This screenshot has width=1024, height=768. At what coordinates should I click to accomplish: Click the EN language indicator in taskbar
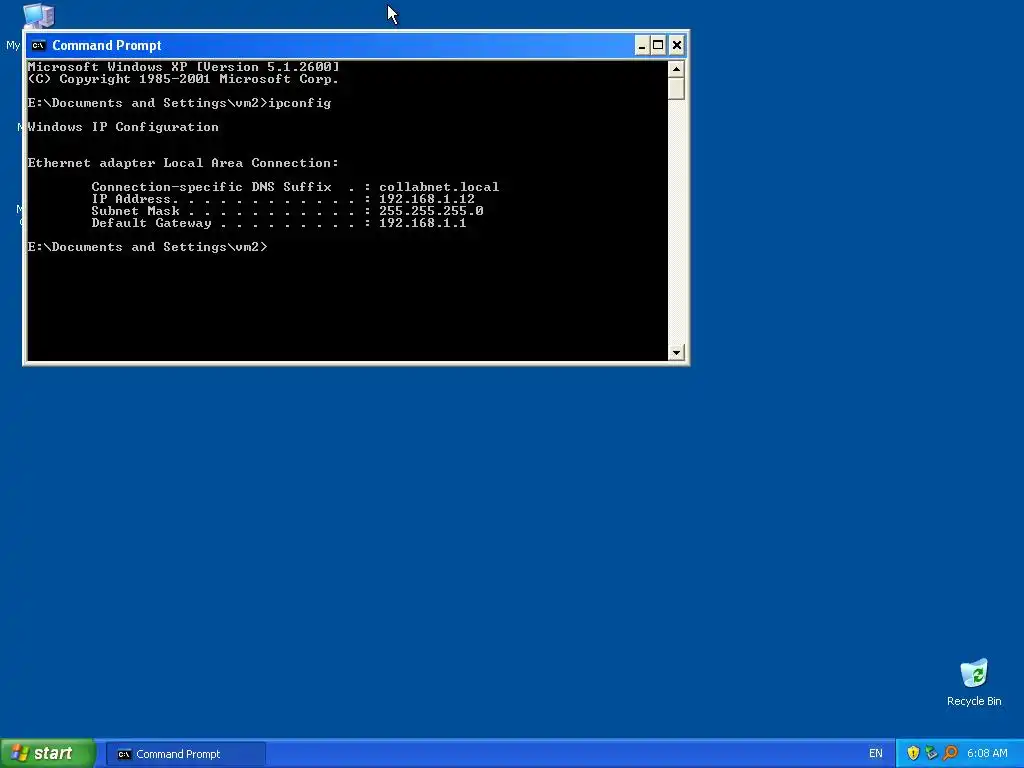coord(875,754)
